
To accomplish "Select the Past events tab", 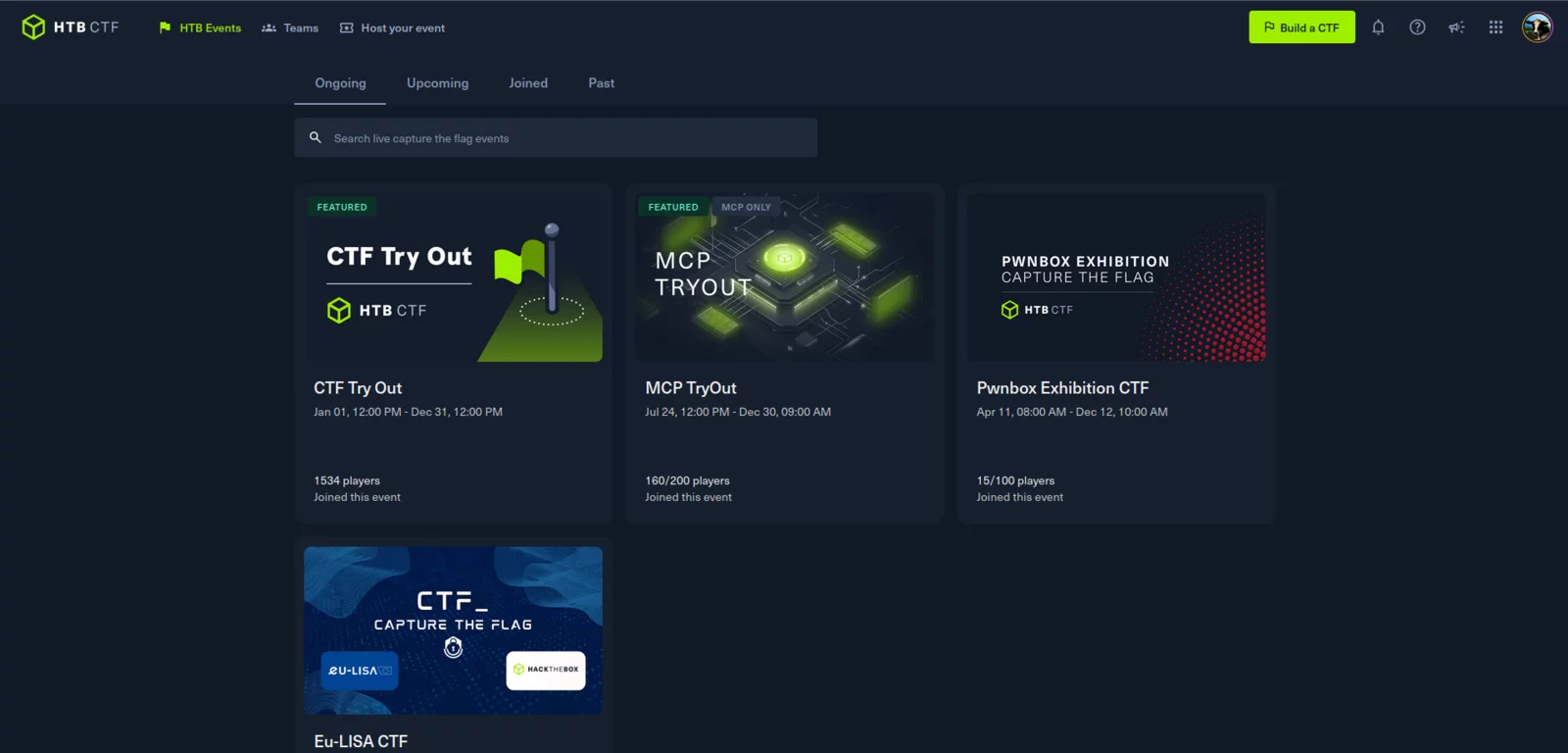I will coord(601,83).
